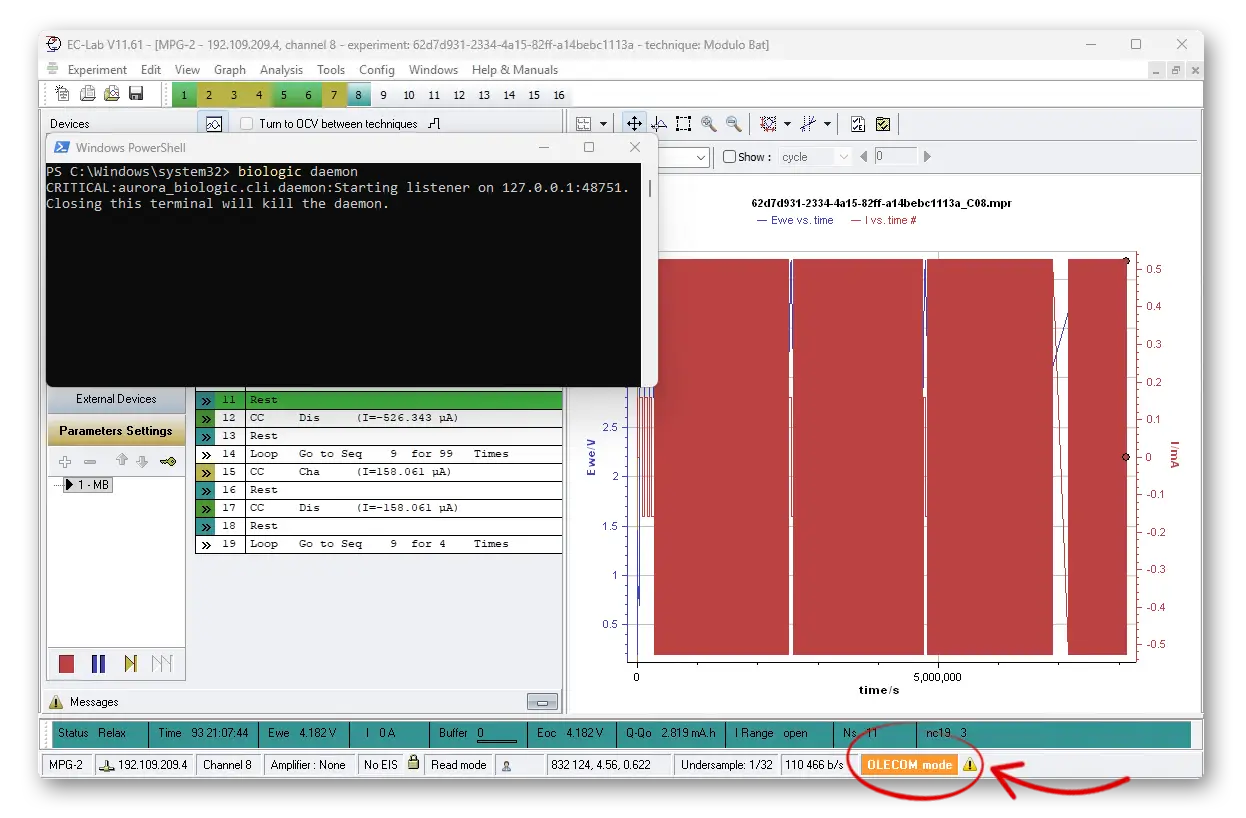
Task: Click the warning icon beside OLECOM mode
Action: 970,765
